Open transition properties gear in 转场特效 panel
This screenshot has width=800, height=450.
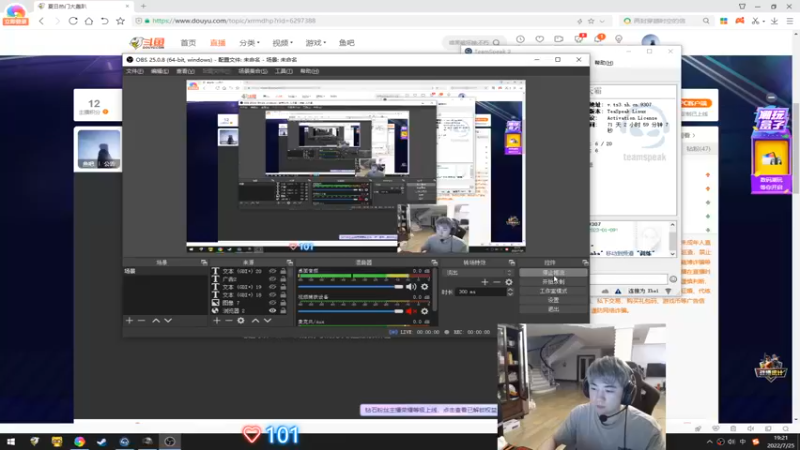(x=509, y=282)
